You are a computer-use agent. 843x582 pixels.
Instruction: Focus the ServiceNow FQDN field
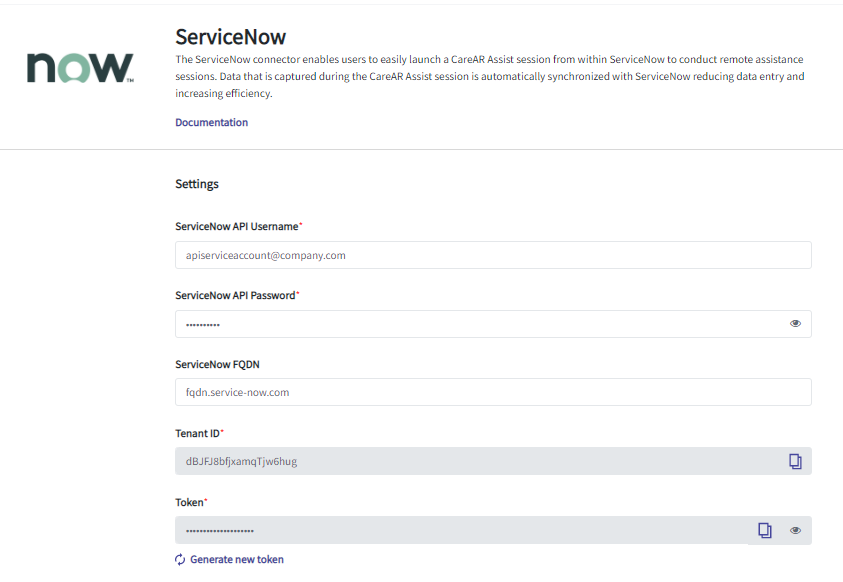pyautogui.click(x=493, y=392)
